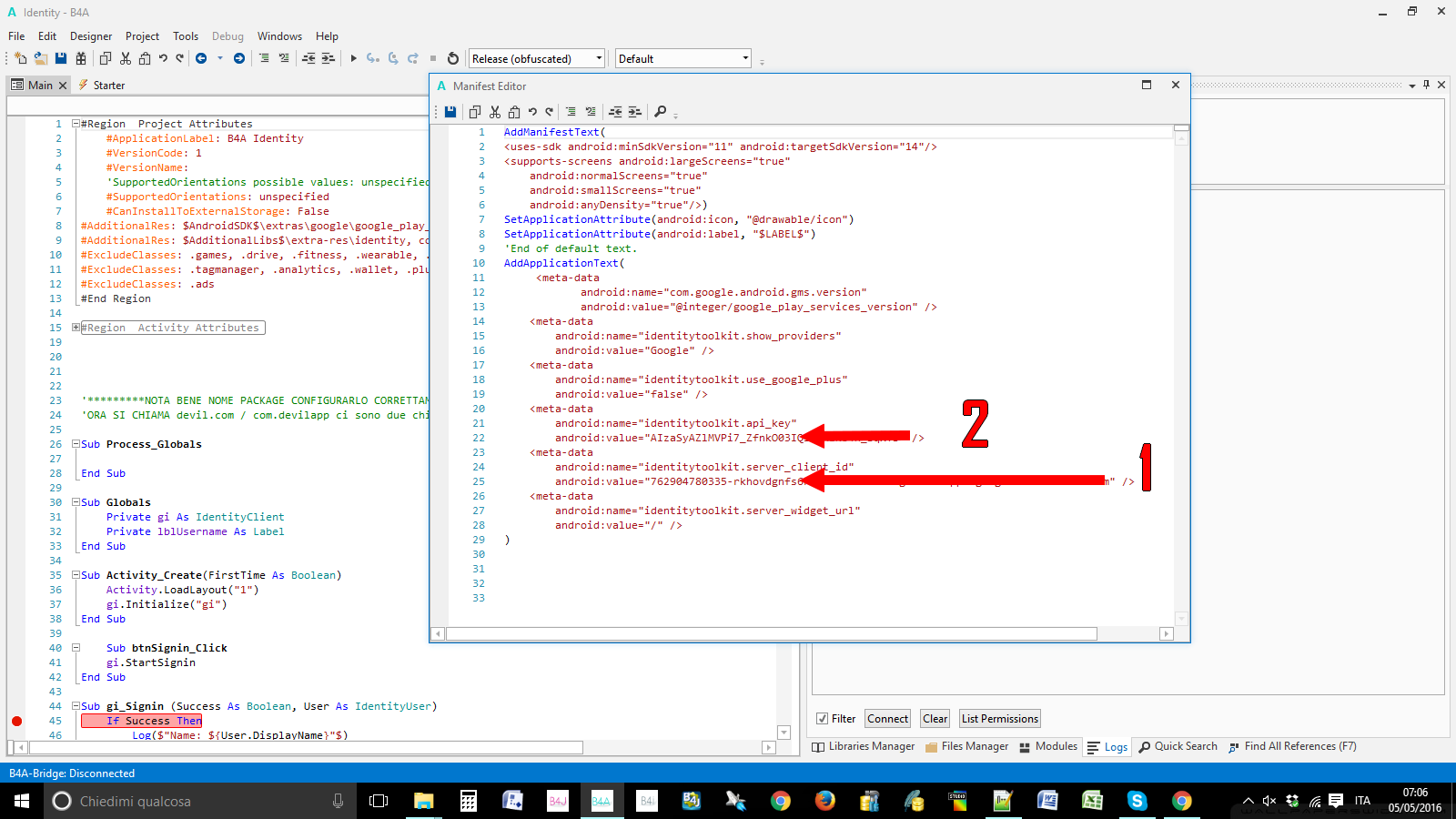Open Chrome from the Windows taskbar
This screenshot has width=1456, height=819.
(x=781, y=801)
